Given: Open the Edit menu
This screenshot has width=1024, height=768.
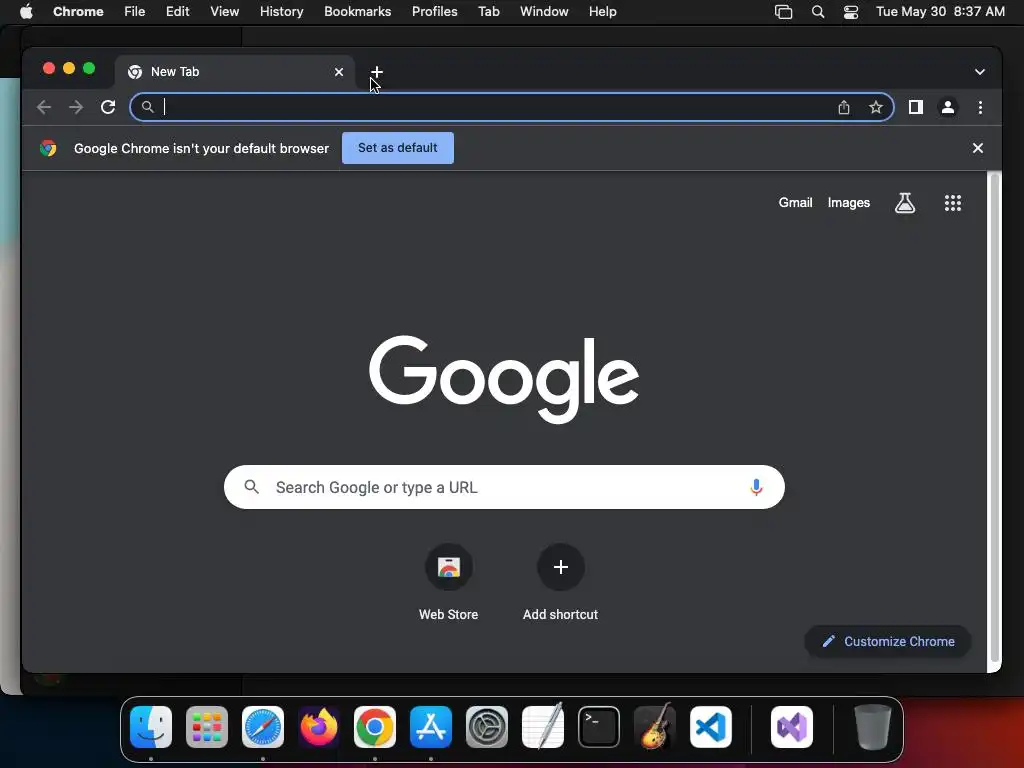Looking at the screenshot, I should point(178,12).
